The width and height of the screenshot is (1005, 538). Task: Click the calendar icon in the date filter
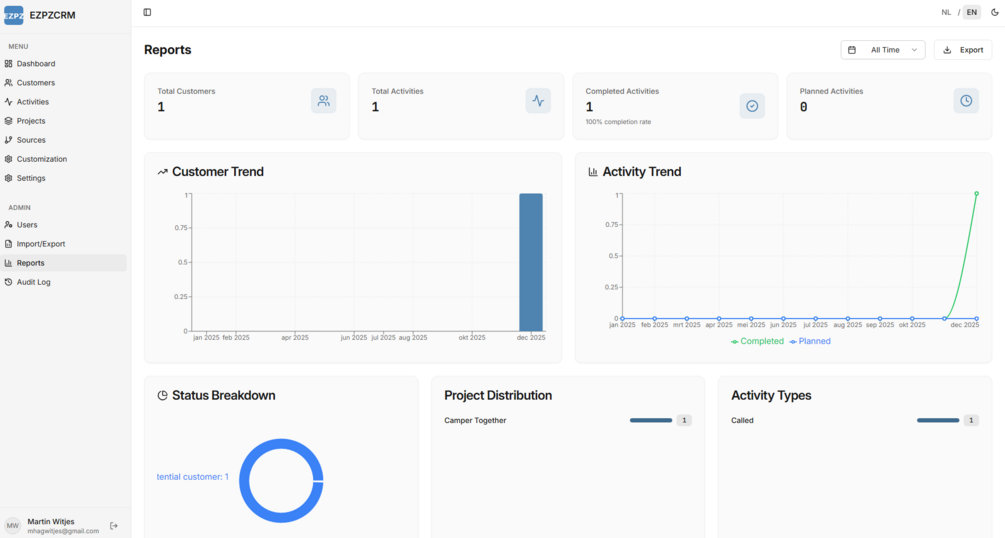point(852,50)
